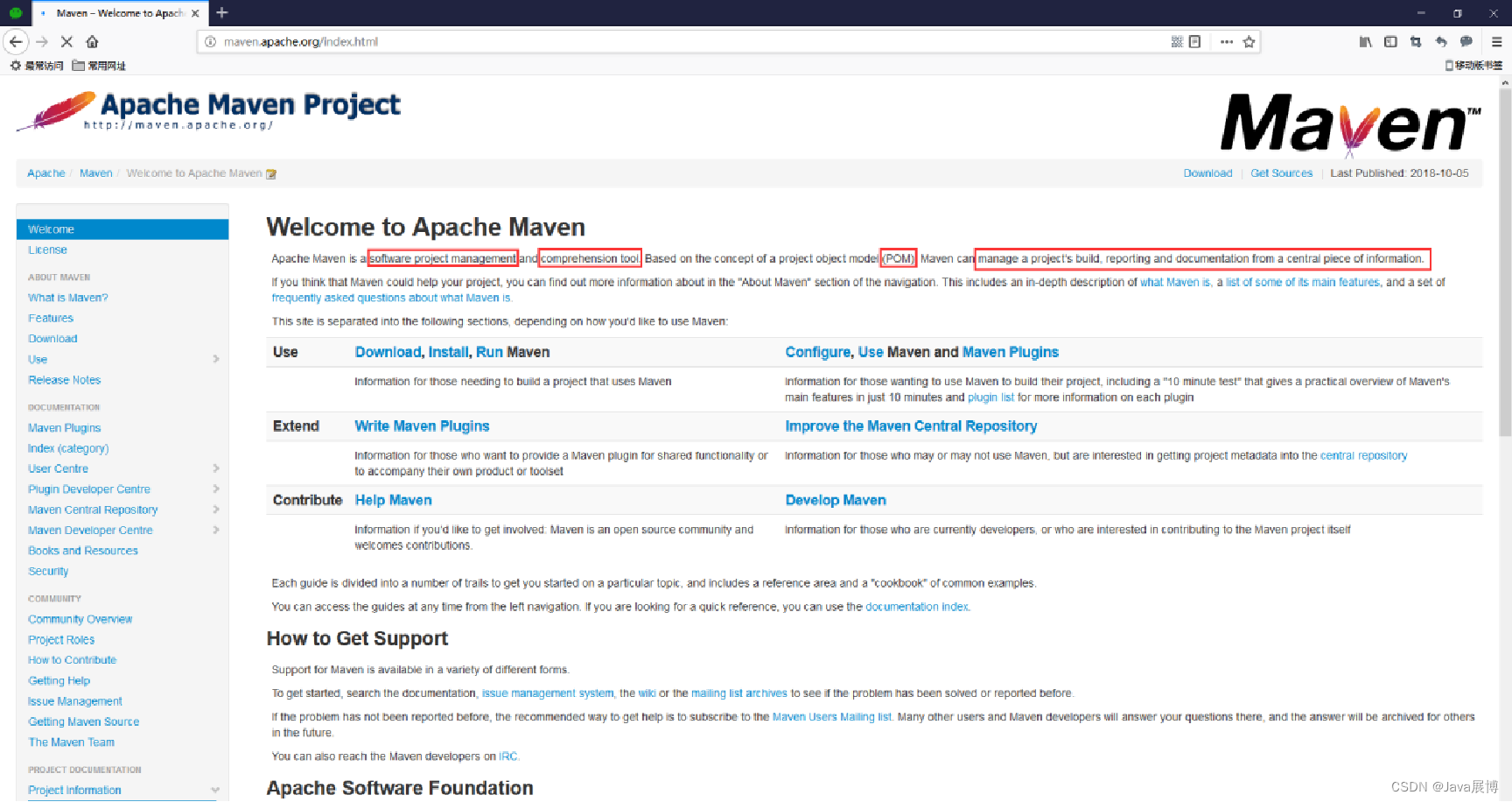Click the Maven logo banner on the right
Screen dimensions: 1512x802
(1350, 124)
